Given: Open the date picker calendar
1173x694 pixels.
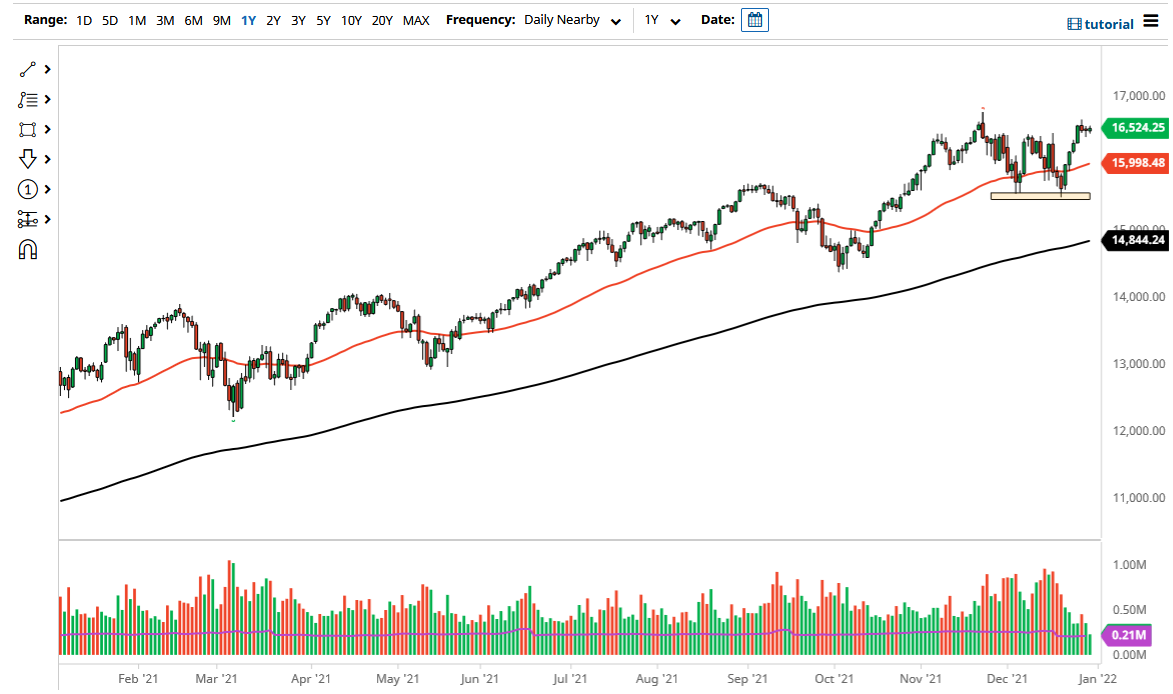Looking at the screenshot, I should pos(755,19).
